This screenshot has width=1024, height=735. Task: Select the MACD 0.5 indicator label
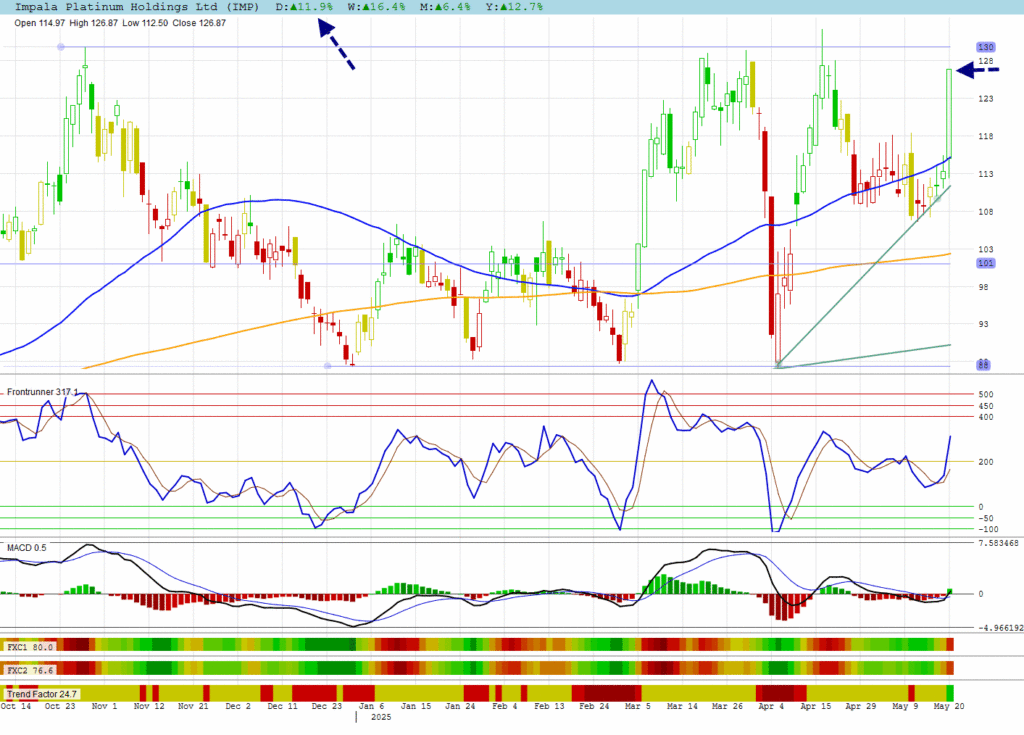27,547
